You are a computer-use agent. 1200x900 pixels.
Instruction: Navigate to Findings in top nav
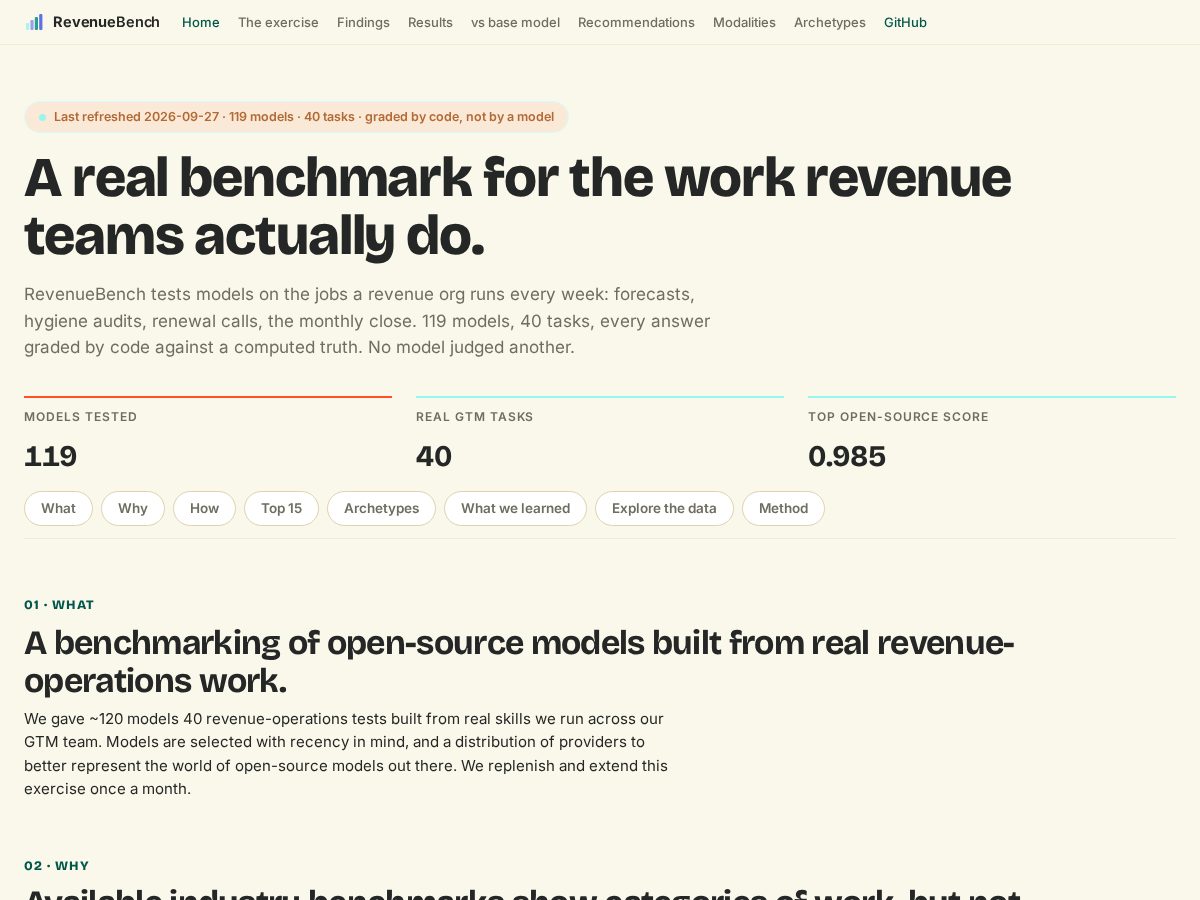[363, 22]
